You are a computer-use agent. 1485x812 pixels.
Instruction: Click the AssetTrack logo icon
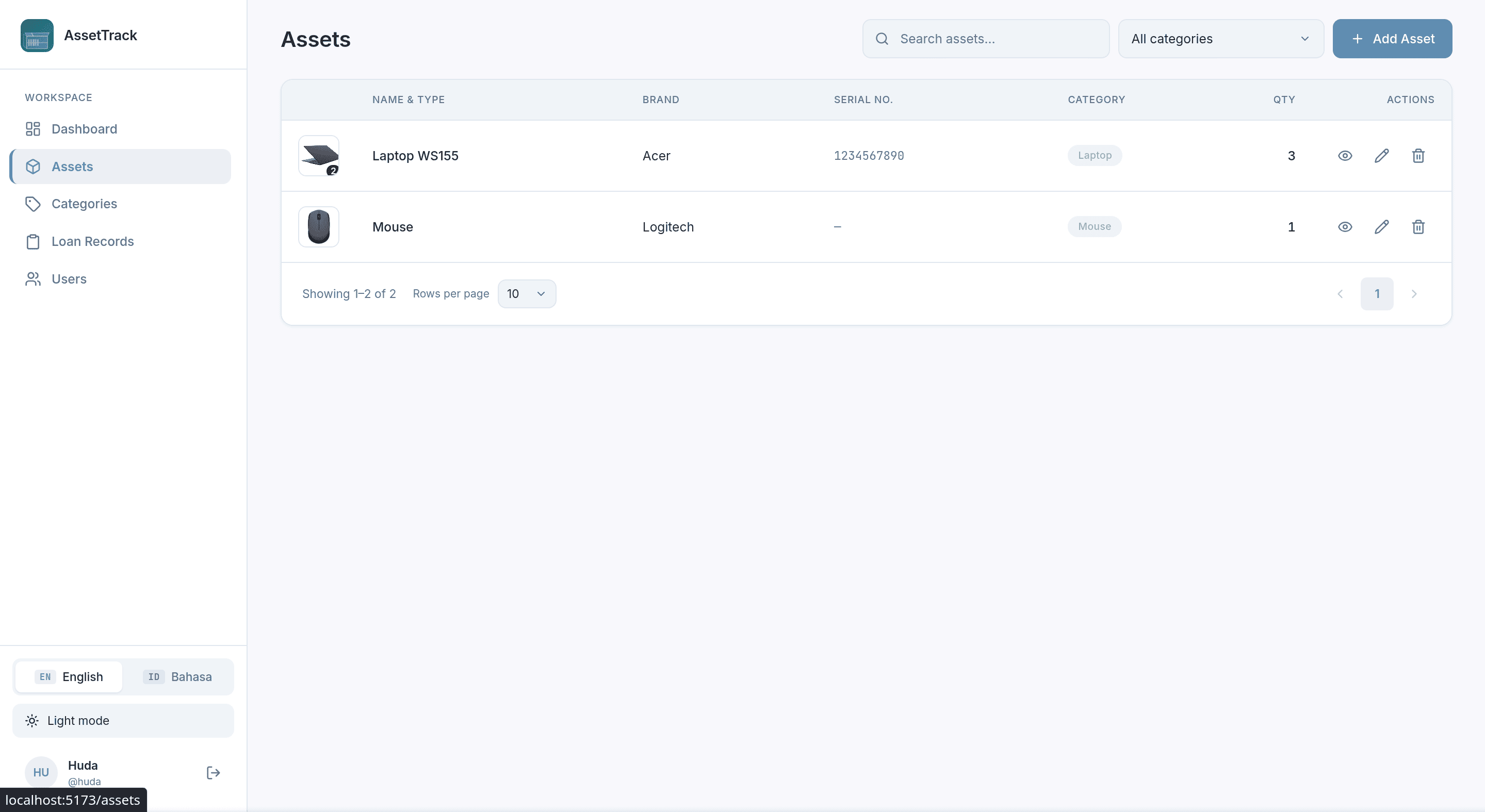[37, 36]
